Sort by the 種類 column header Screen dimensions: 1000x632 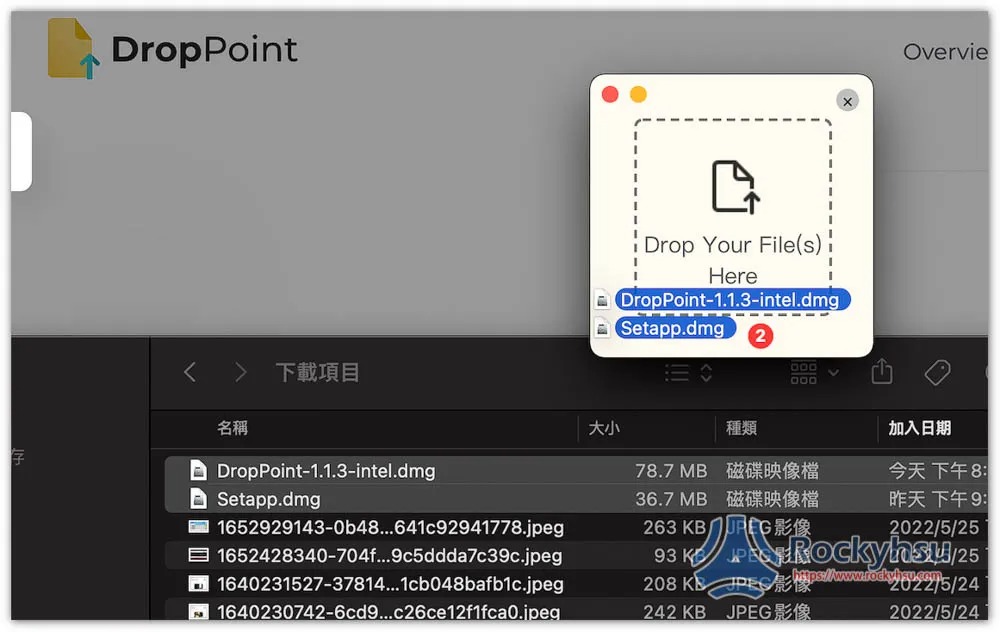[741, 428]
